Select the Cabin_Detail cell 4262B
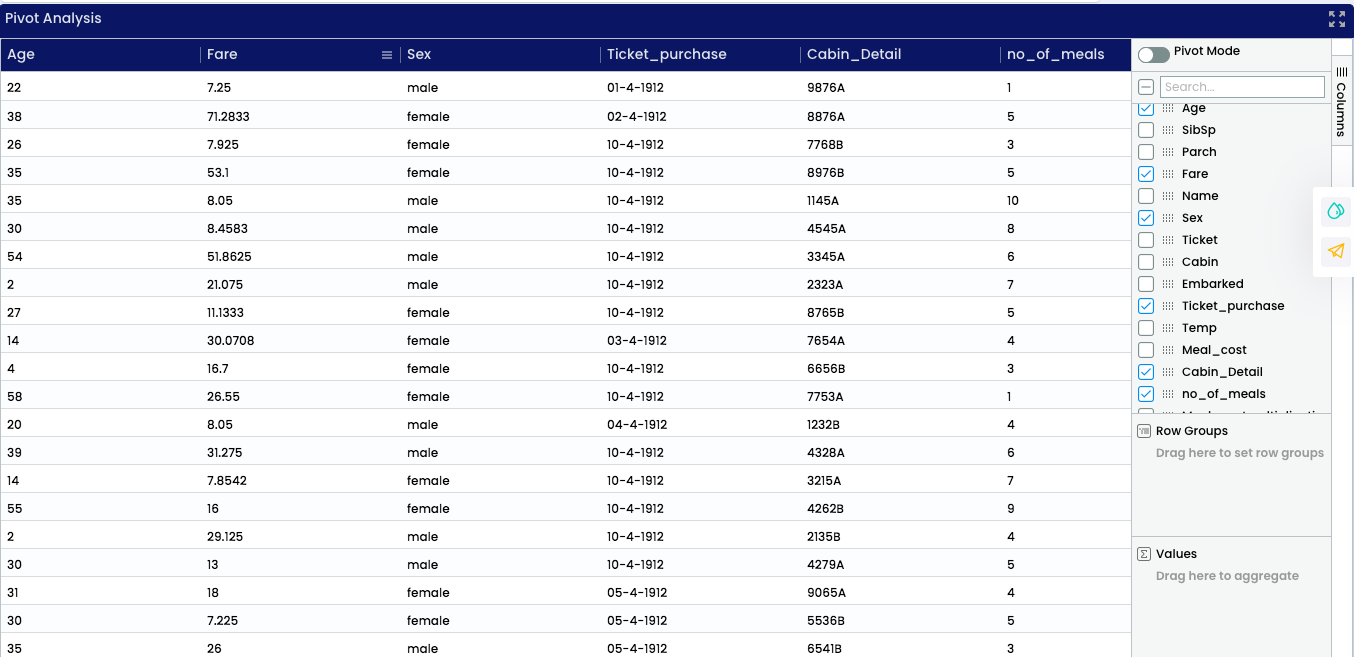This screenshot has width=1354, height=657. pos(900,509)
